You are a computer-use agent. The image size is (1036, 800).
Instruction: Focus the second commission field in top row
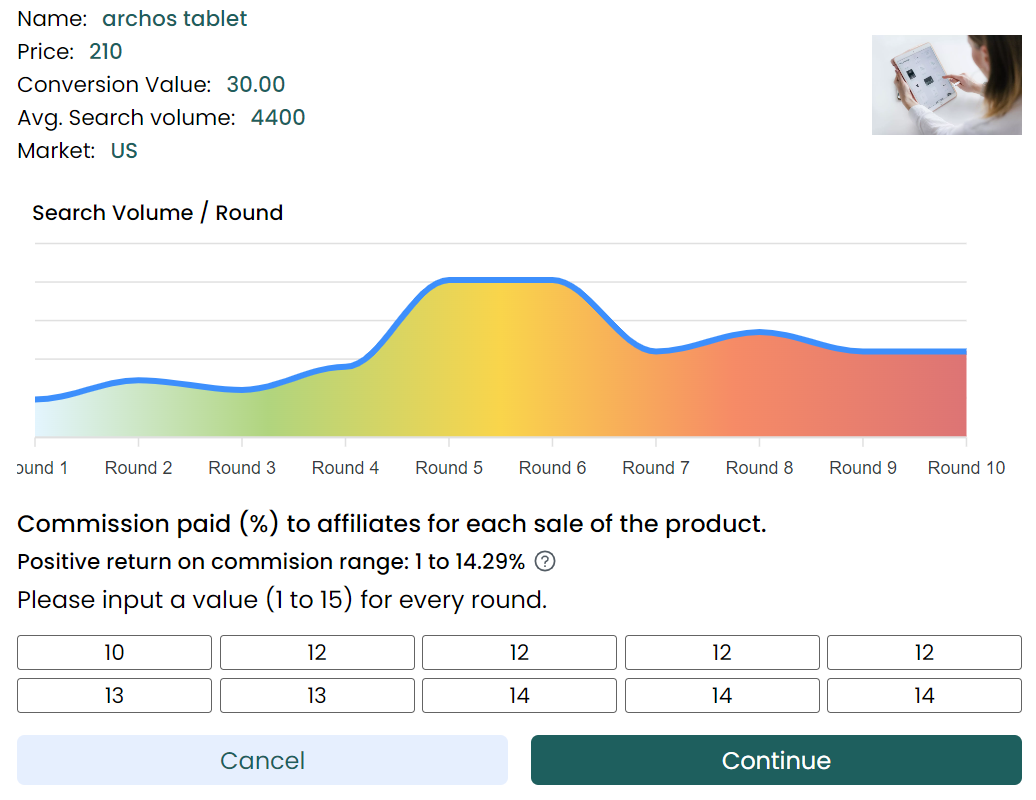coord(317,653)
